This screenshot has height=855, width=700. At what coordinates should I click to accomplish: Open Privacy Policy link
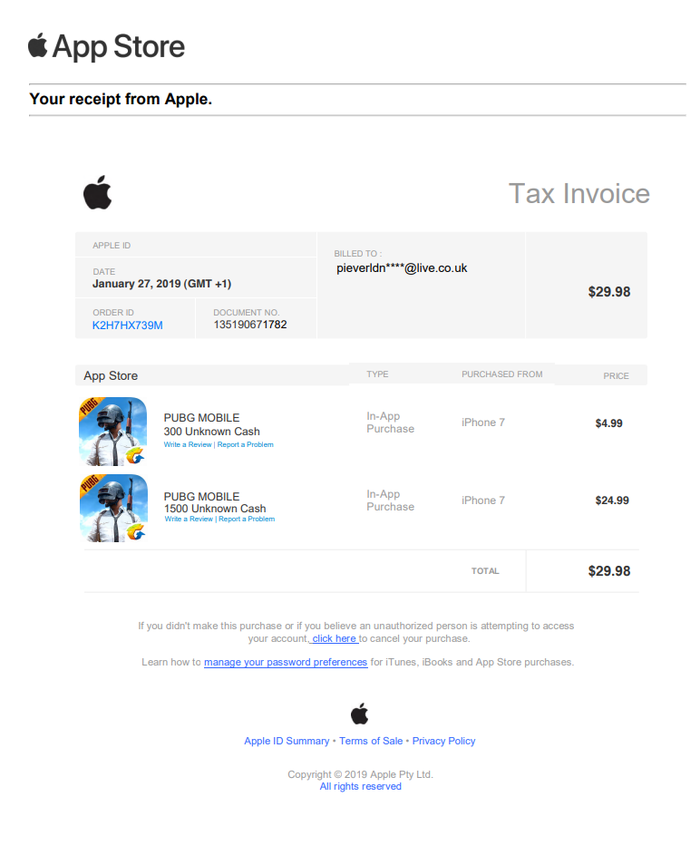click(x=444, y=741)
